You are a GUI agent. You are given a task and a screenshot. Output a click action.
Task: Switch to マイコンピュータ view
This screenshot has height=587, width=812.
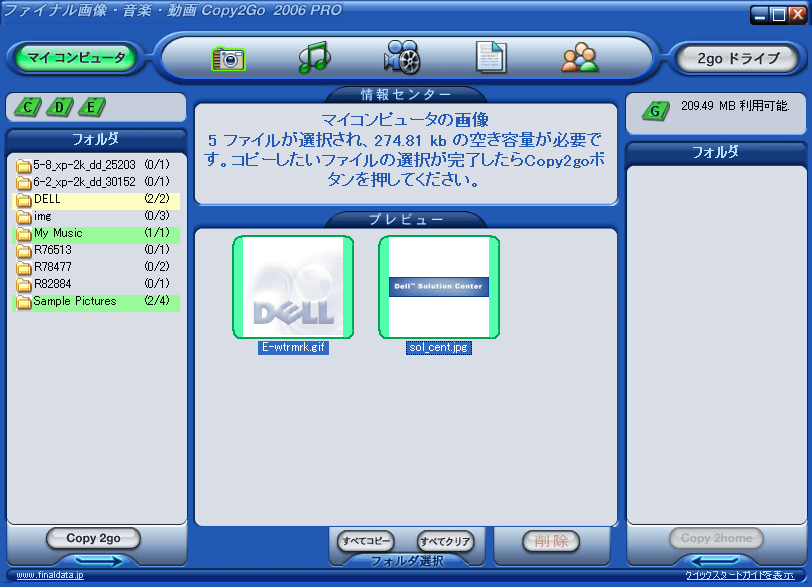point(76,57)
